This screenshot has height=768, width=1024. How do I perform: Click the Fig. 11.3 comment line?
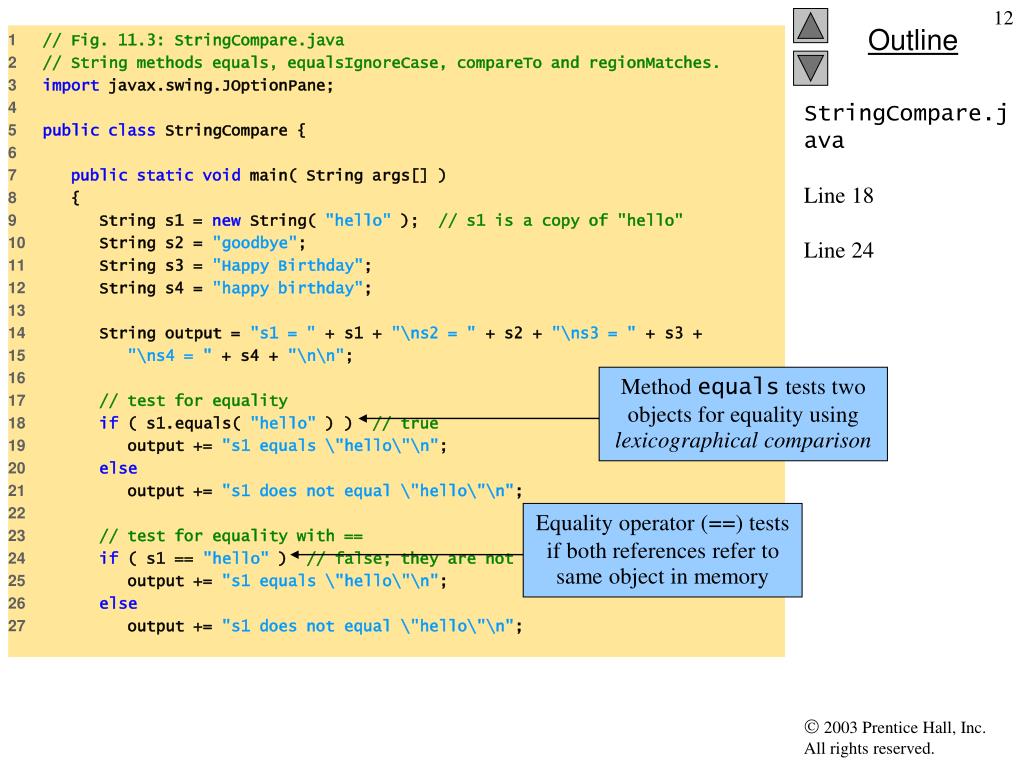tap(193, 40)
